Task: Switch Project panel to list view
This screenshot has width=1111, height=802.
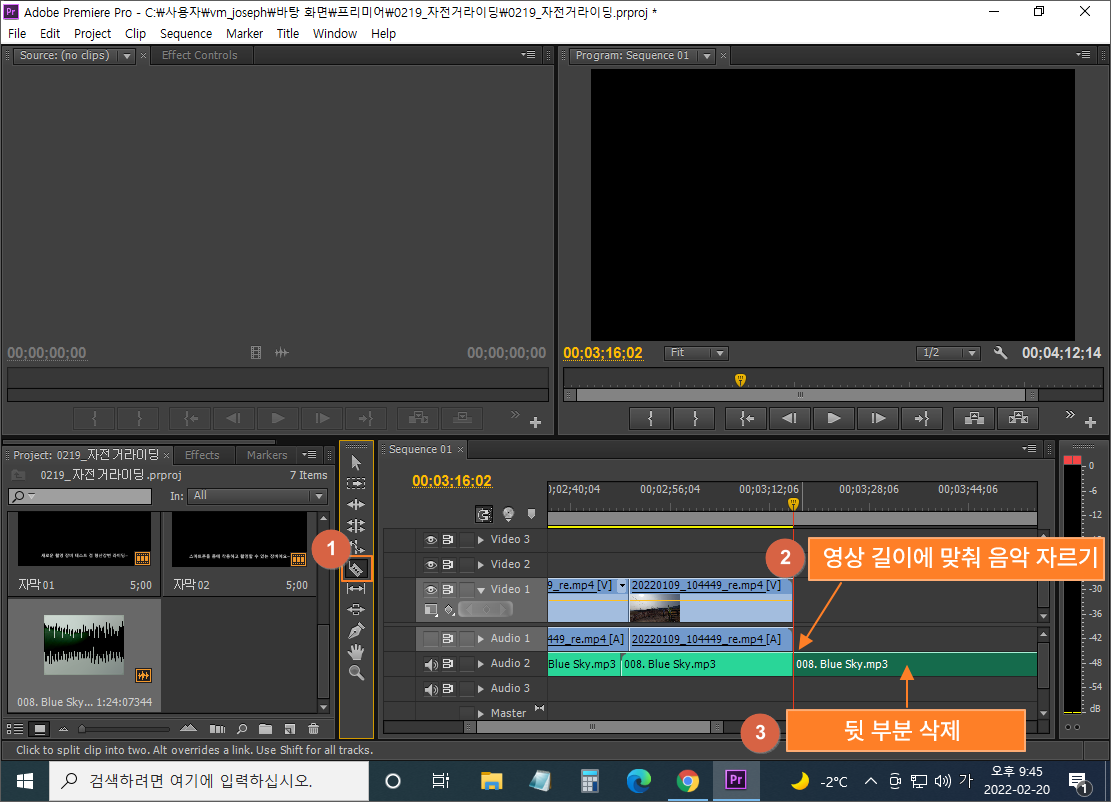Action: 14,728
